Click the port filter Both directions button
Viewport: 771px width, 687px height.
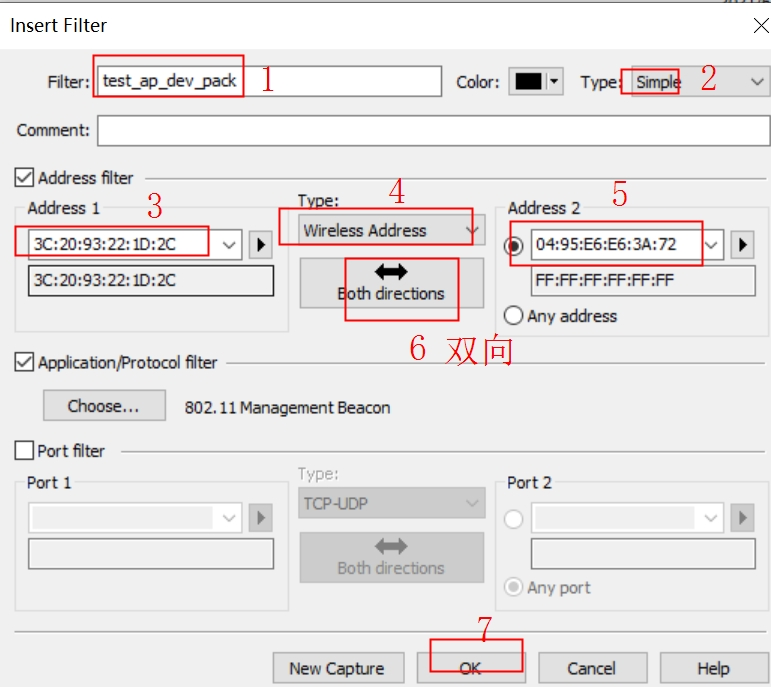click(x=391, y=557)
